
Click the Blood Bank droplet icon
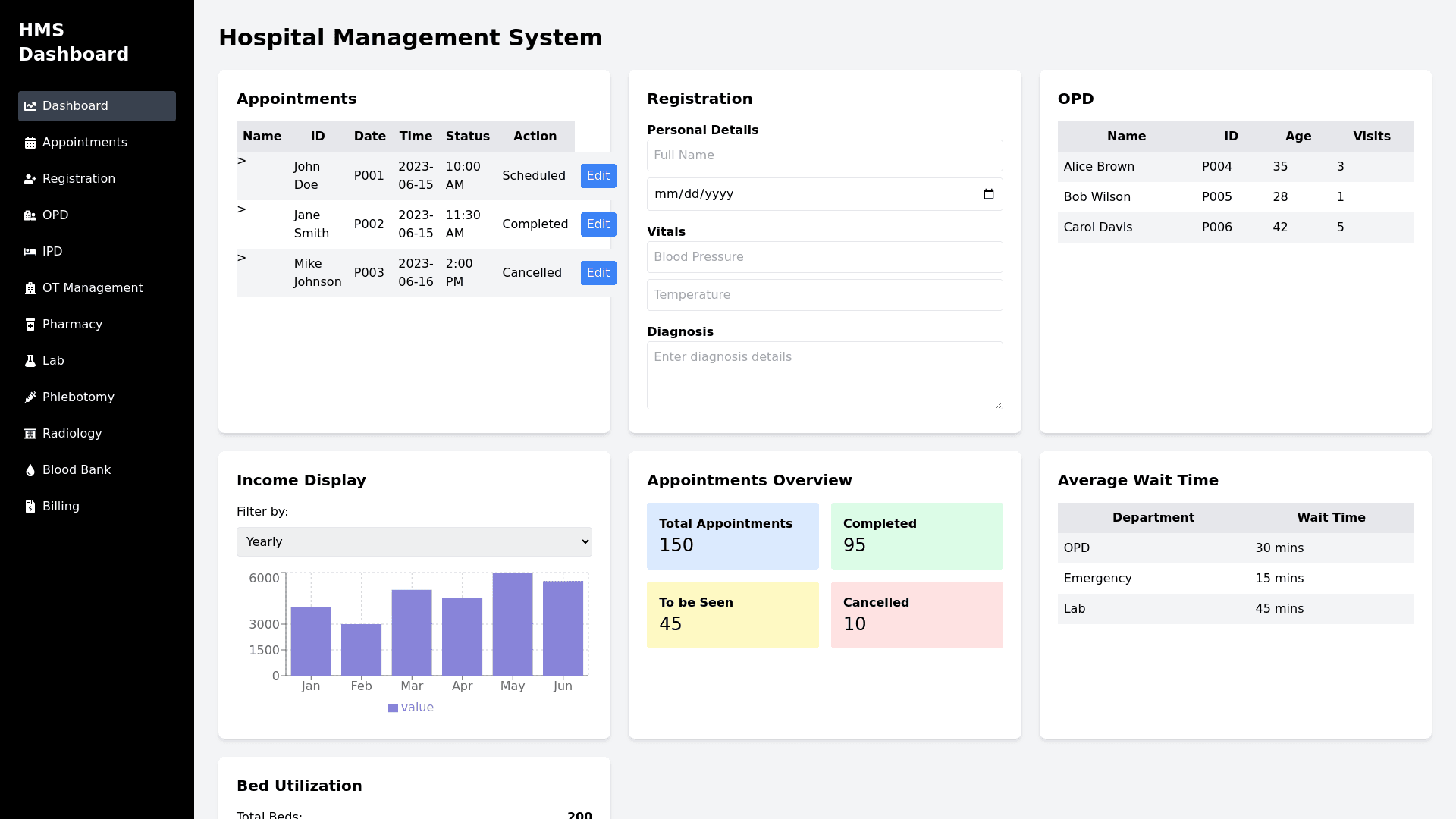[x=30, y=470]
